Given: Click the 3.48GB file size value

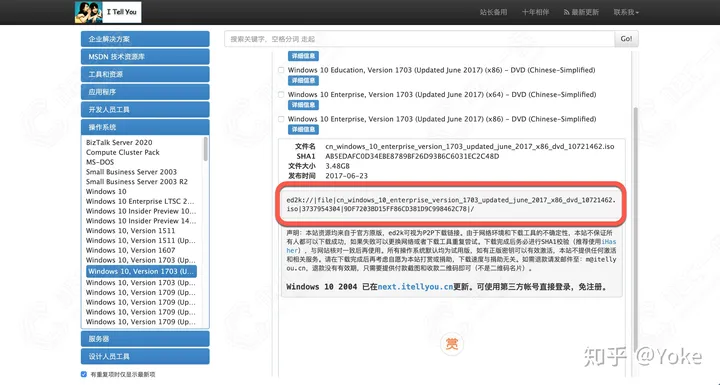Looking at the screenshot, I should pyautogui.click(x=338, y=166).
